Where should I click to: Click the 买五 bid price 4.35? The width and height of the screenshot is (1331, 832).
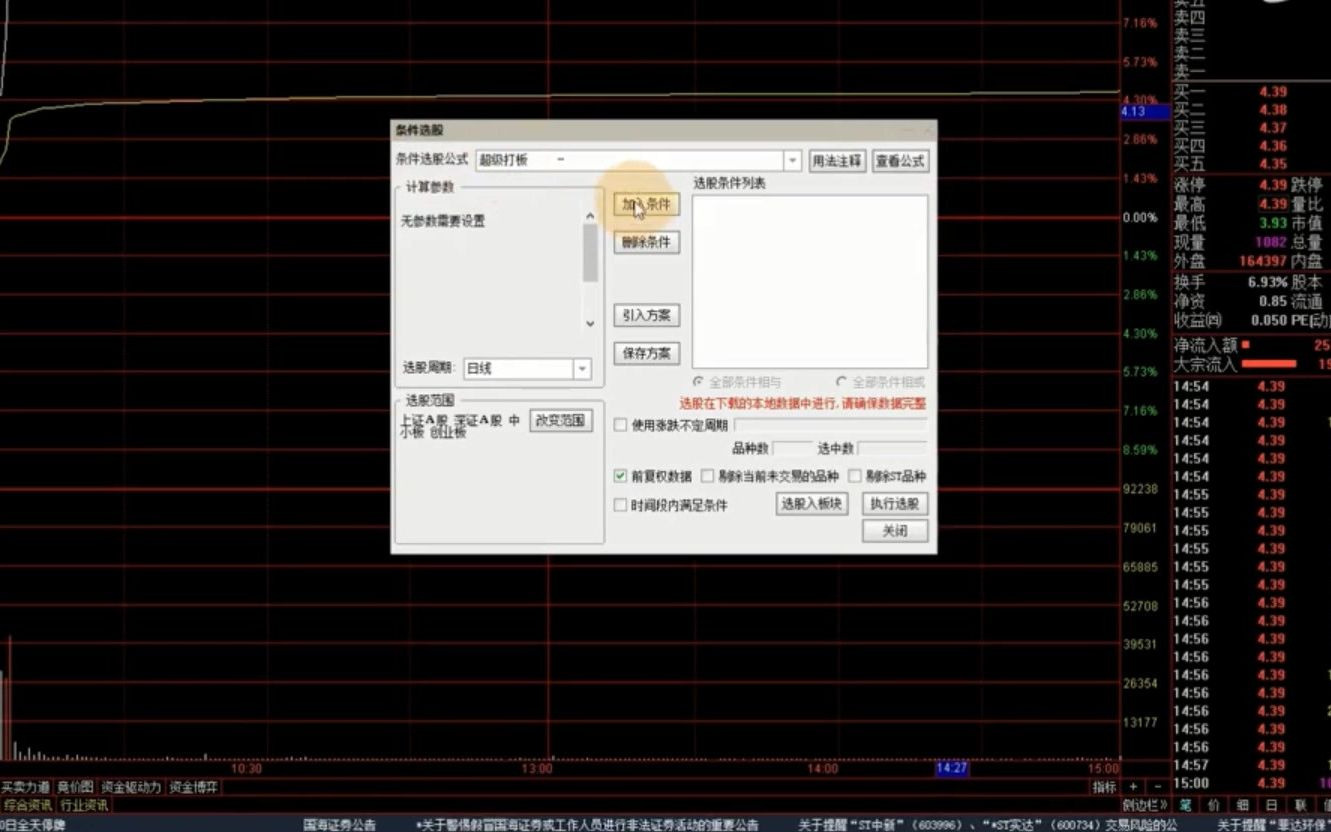click(x=1273, y=164)
